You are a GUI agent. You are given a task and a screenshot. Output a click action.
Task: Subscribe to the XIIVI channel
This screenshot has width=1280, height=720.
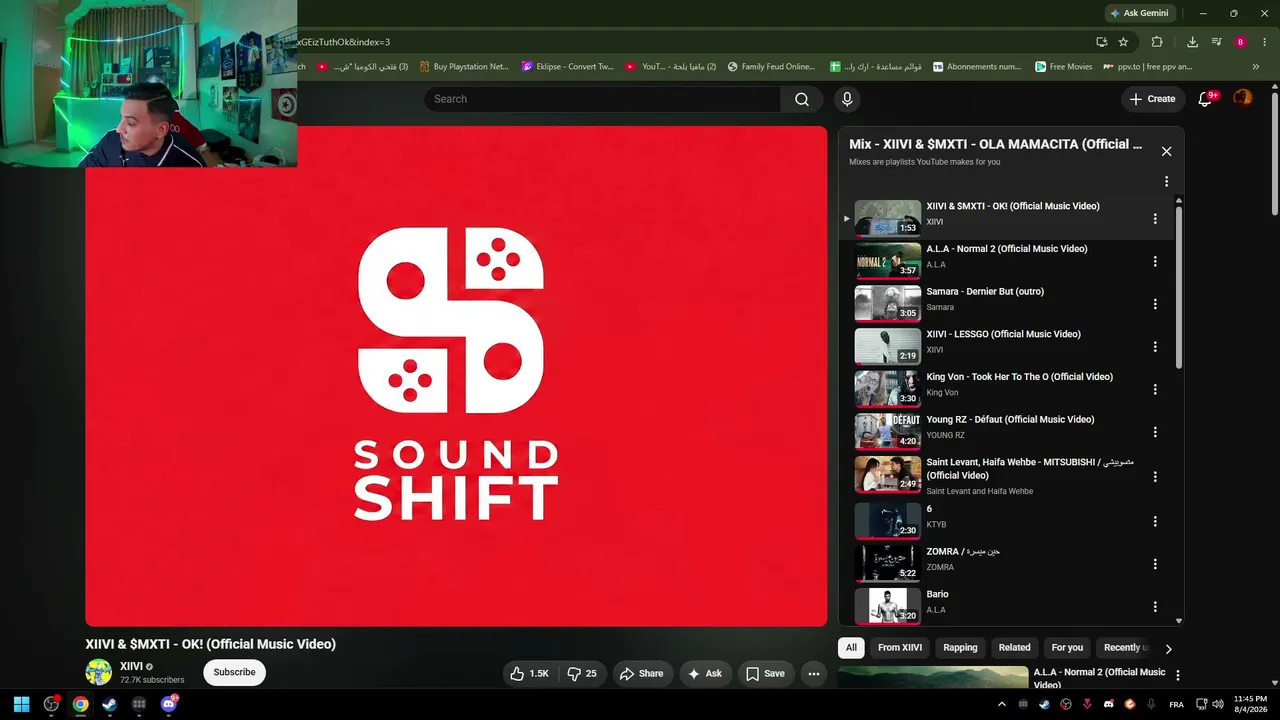coord(235,672)
